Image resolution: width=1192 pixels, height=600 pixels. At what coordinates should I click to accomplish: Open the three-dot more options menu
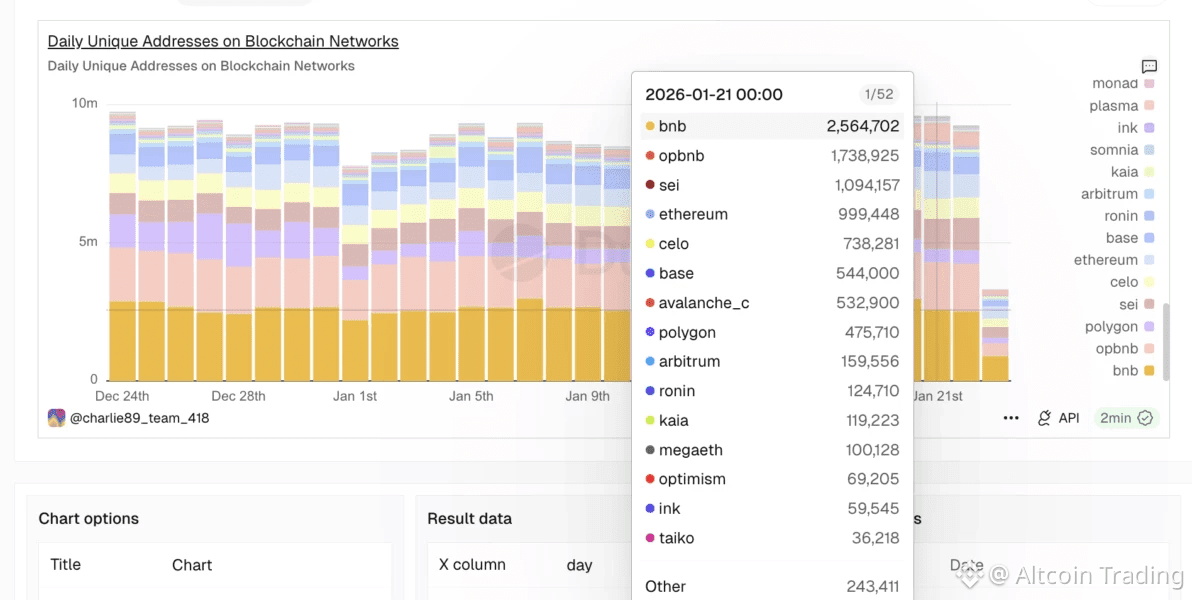click(x=1011, y=418)
